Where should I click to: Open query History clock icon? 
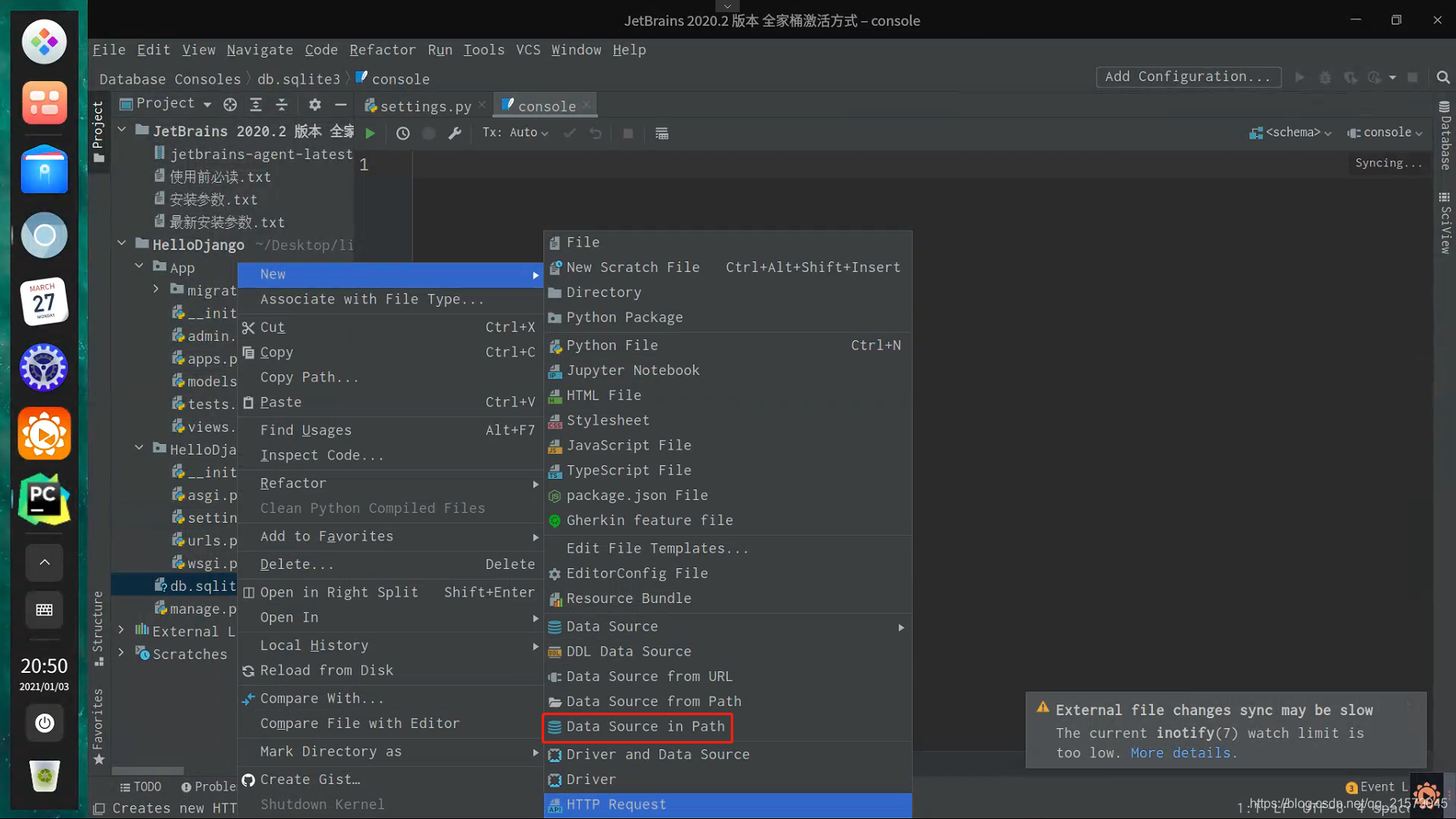click(x=403, y=133)
